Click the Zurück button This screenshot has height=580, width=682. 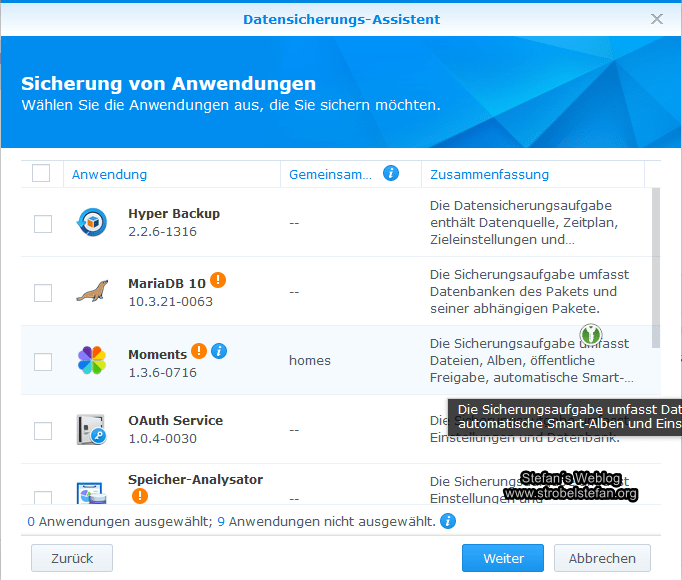72,558
